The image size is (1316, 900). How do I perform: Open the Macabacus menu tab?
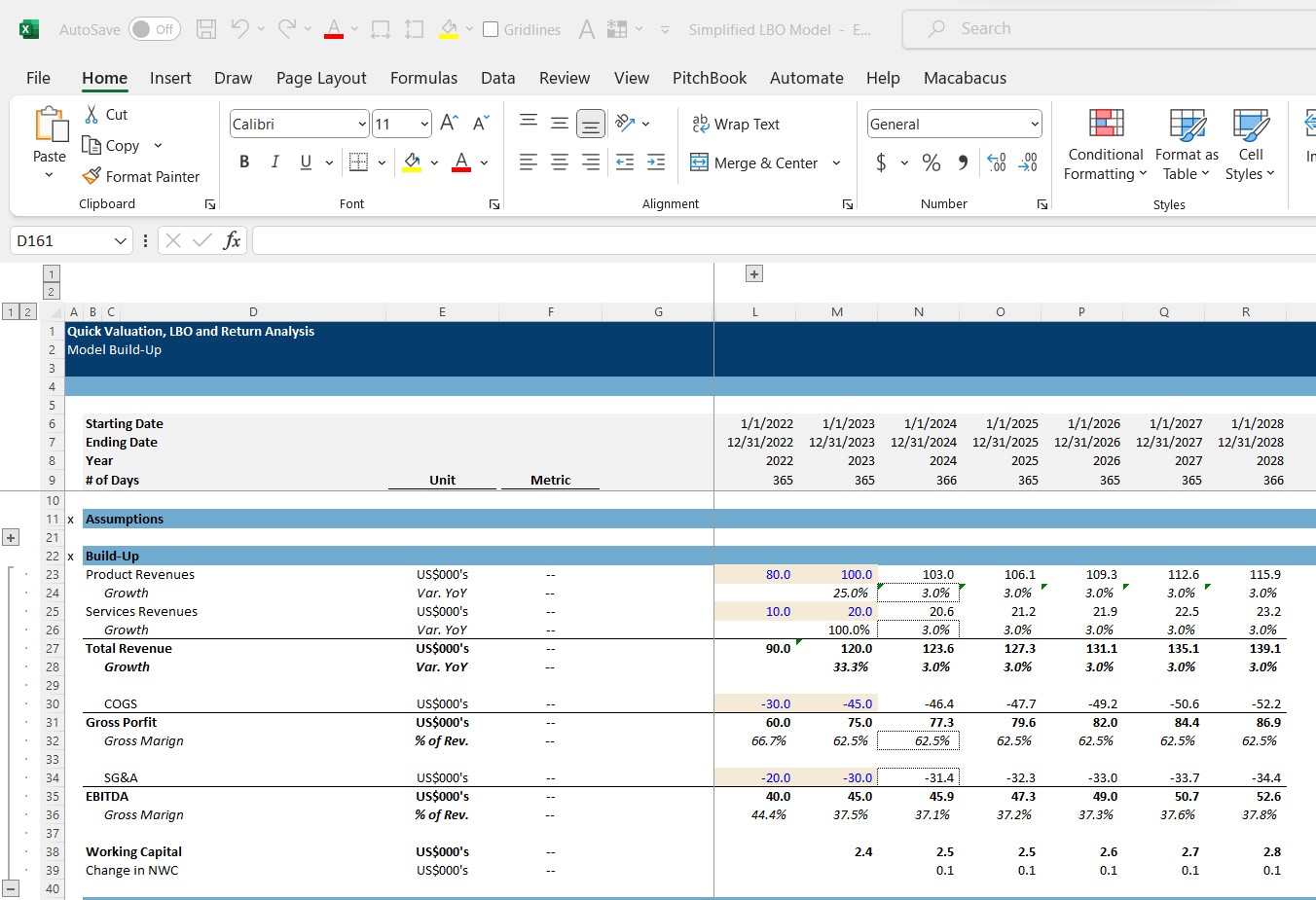coord(965,78)
